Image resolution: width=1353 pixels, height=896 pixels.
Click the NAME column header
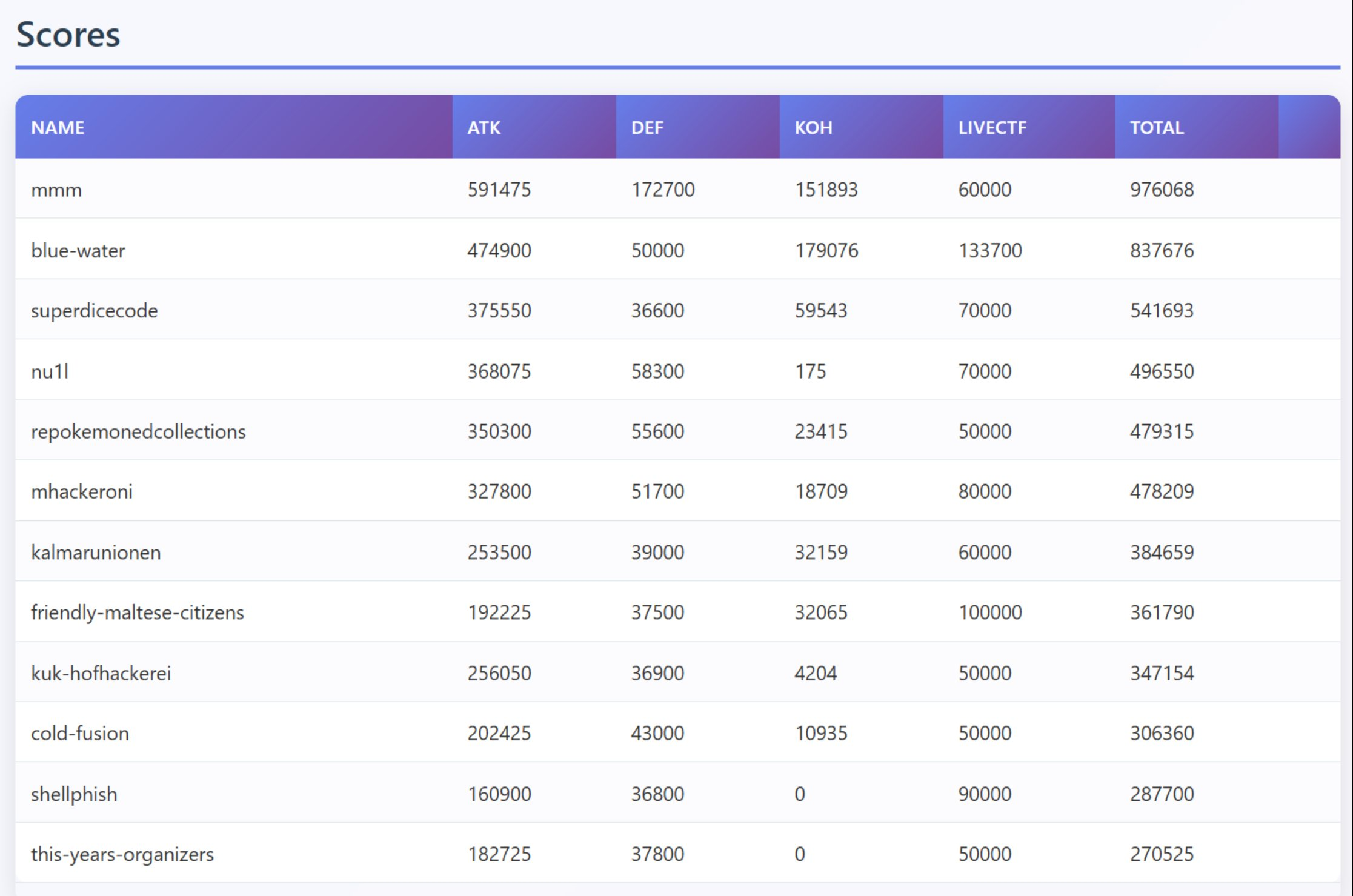(58, 127)
